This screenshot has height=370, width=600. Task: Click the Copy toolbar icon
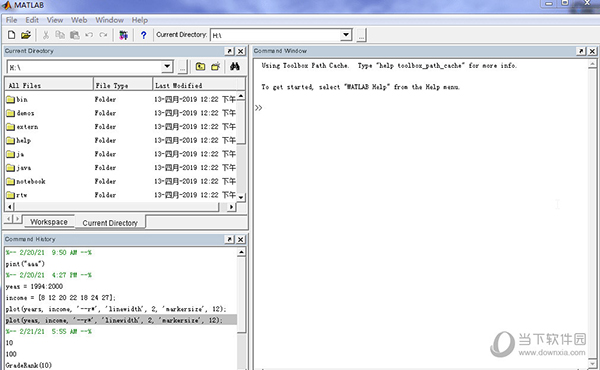point(60,35)
